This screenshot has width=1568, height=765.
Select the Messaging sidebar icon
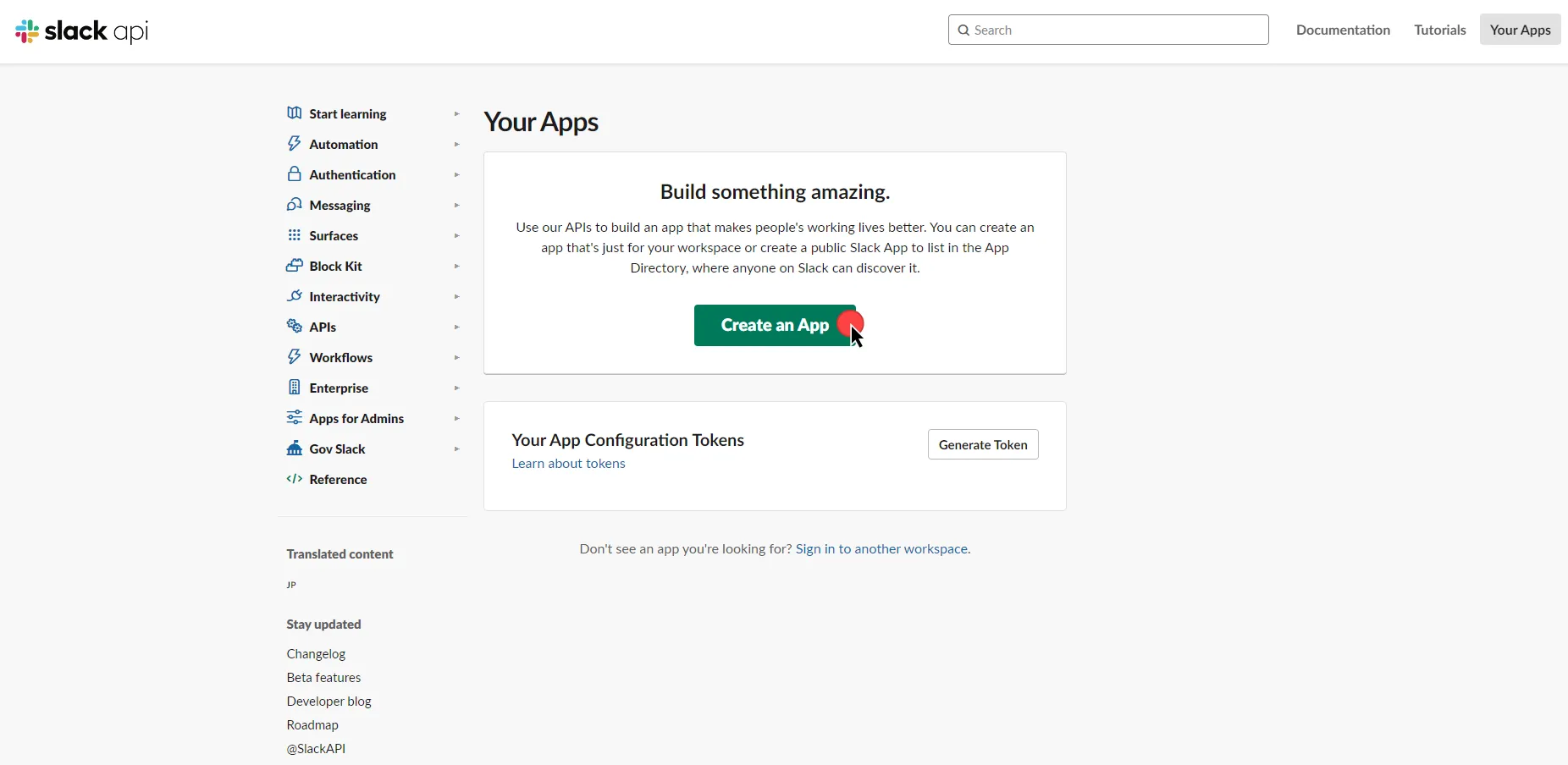tap(294, 205)
